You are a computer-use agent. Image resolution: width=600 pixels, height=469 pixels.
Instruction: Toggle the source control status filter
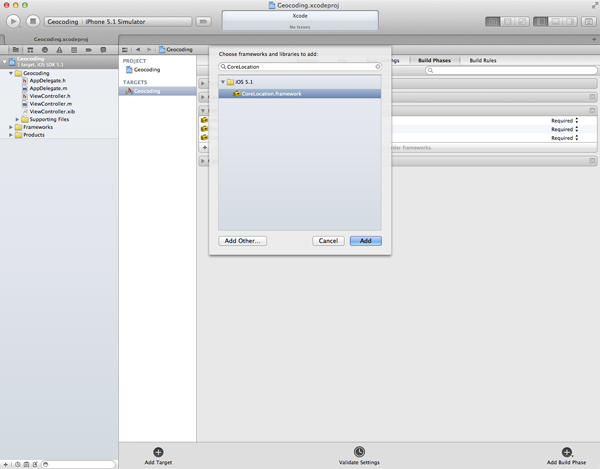click(26, 464)
